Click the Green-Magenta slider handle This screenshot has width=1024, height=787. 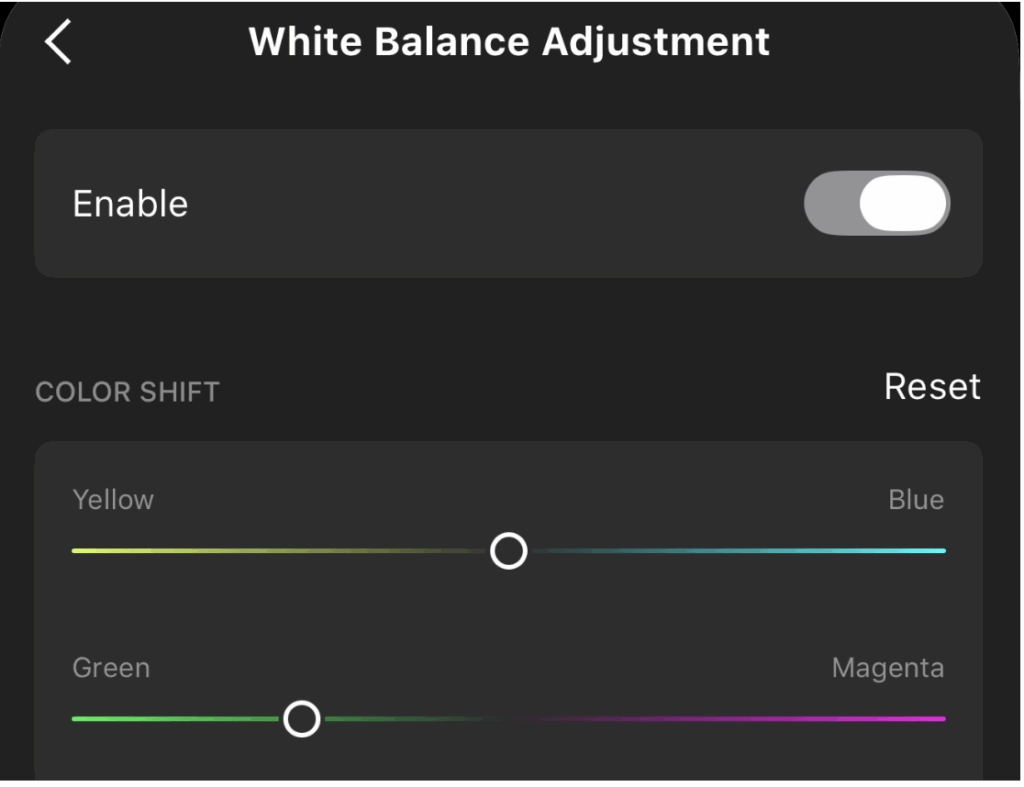coord(301,718)
